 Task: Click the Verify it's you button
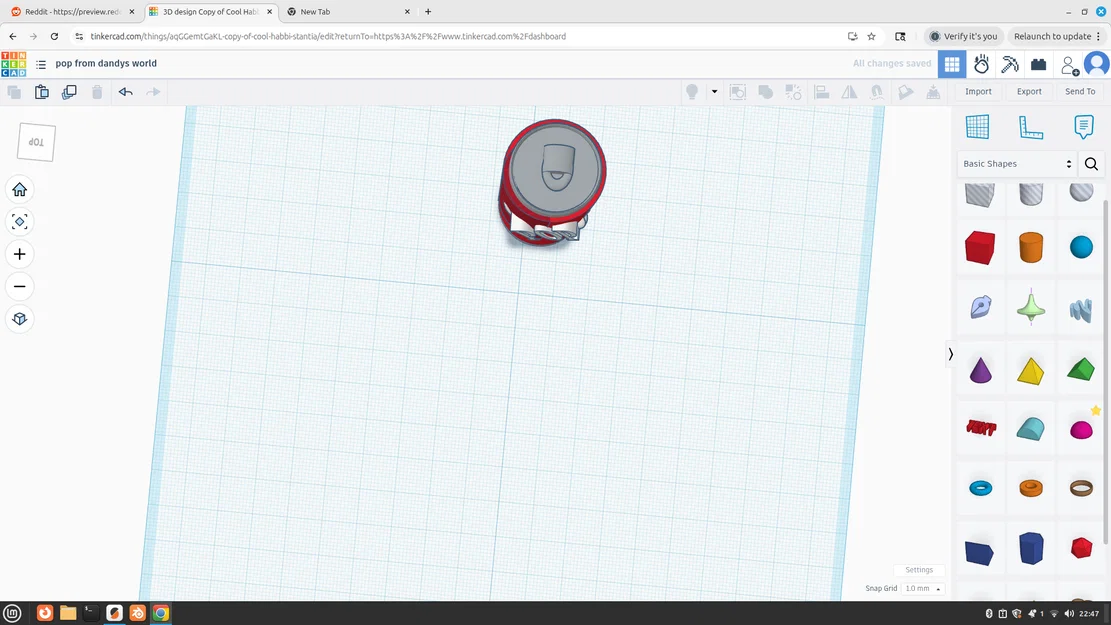click(964, 36)
